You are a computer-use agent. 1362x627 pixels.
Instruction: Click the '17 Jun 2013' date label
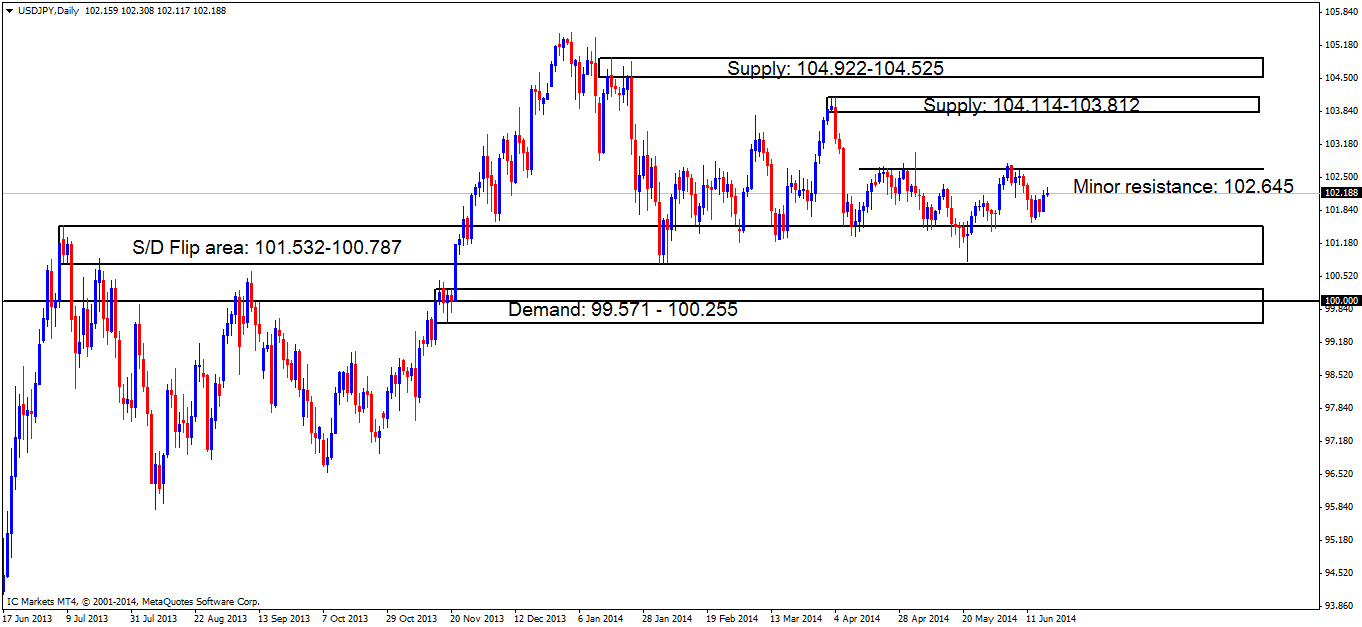29,619
